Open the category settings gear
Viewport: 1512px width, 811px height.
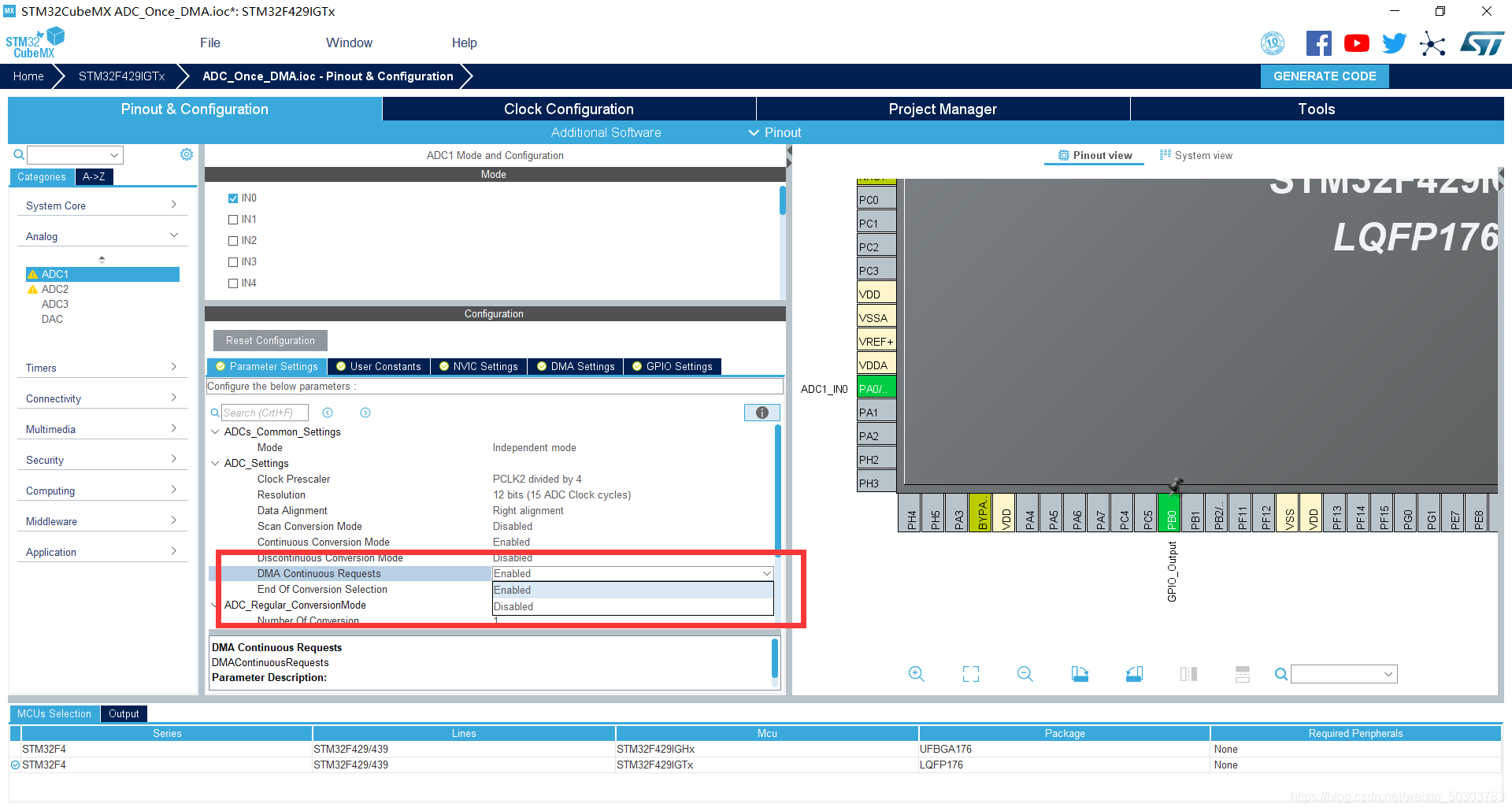coord(187,154)
